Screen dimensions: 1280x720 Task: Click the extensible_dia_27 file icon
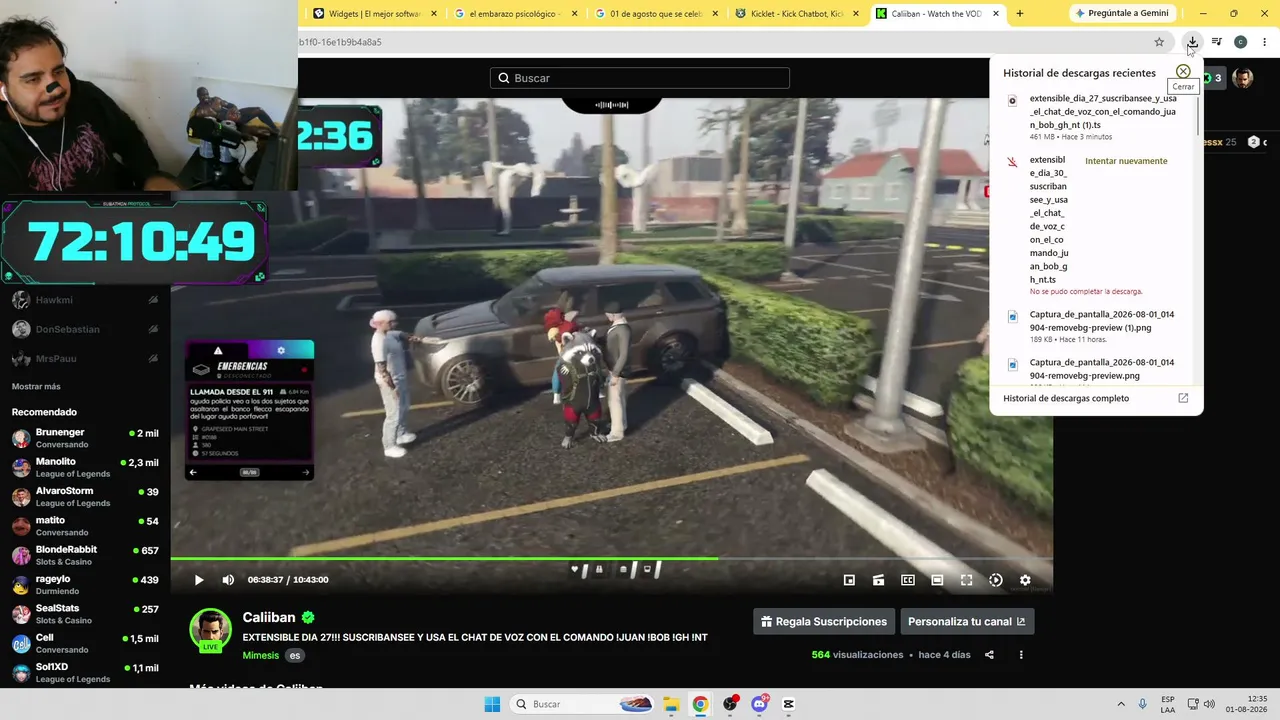[x=1012, y=100]
